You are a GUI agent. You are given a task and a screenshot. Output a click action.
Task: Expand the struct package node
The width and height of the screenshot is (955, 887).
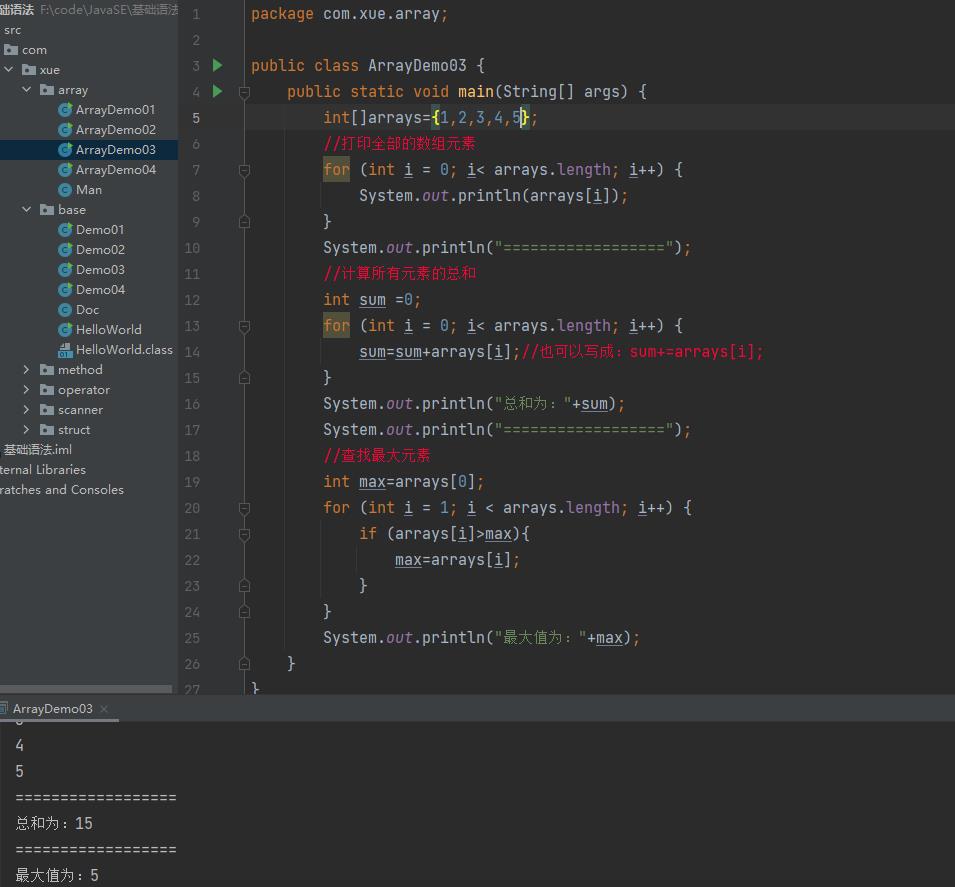pos(26,429)
